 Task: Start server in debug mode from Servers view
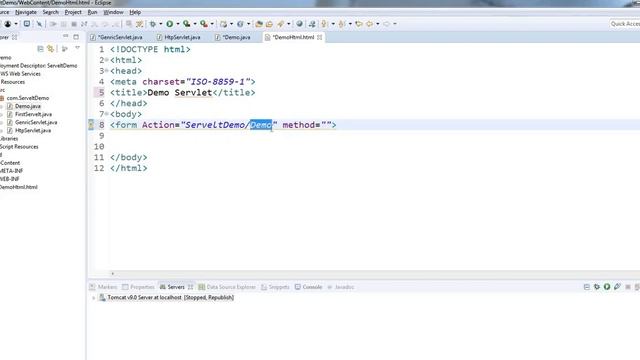[x=597, y=287]
